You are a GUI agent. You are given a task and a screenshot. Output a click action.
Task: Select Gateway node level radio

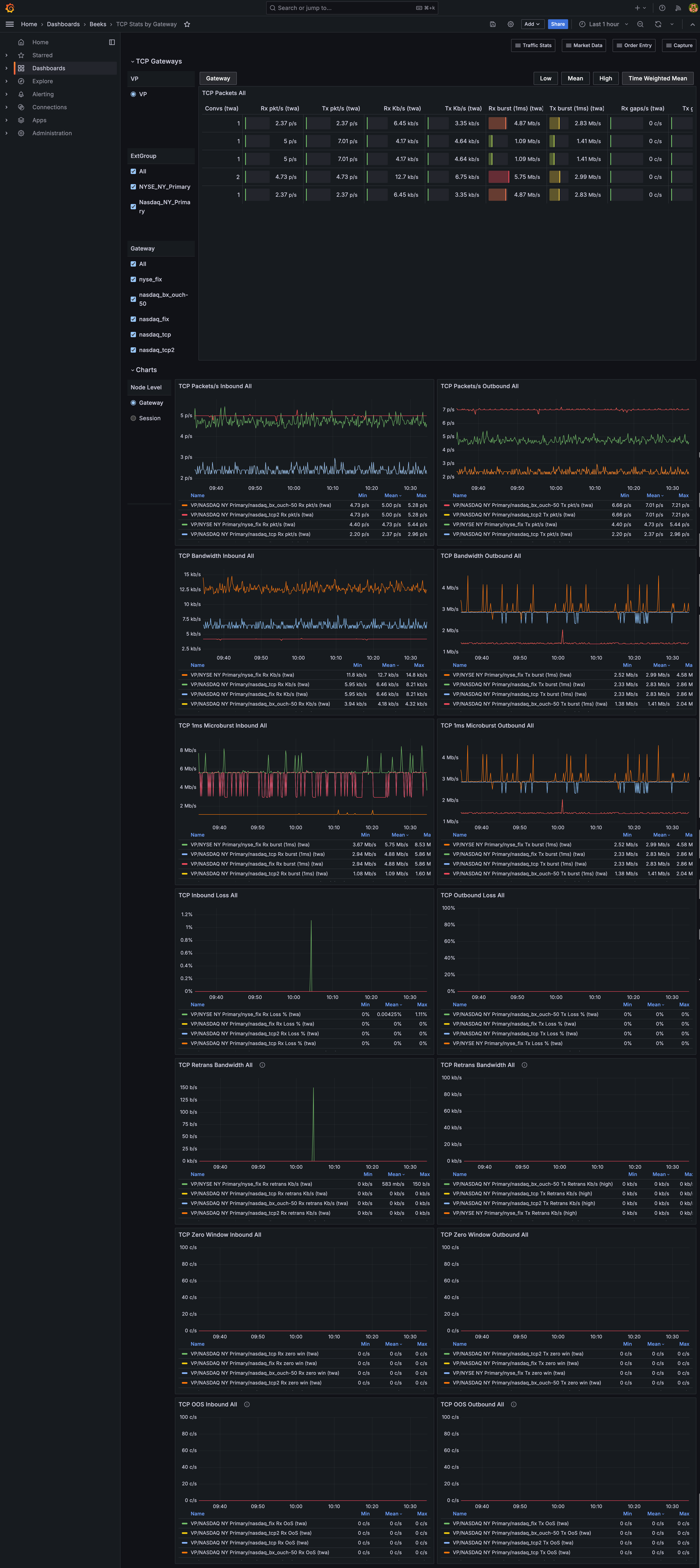click(x=133, y=403)
